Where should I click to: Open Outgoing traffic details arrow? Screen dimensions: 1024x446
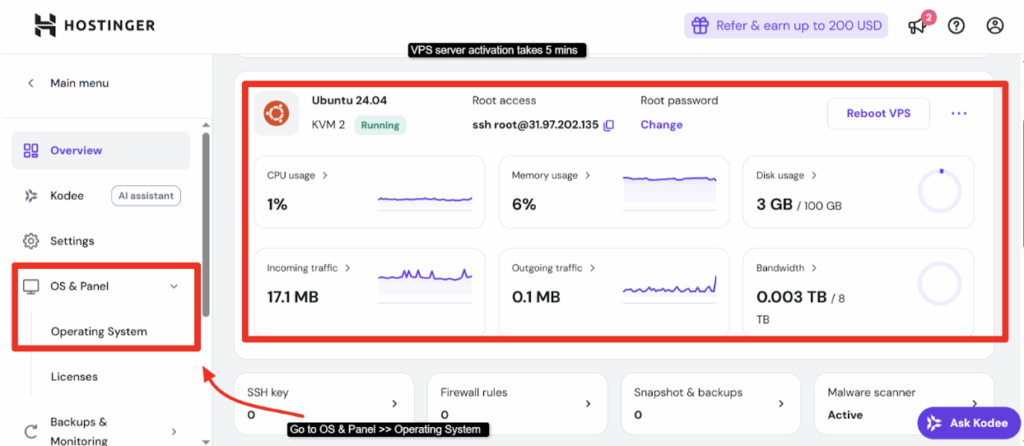click(592, 268)
